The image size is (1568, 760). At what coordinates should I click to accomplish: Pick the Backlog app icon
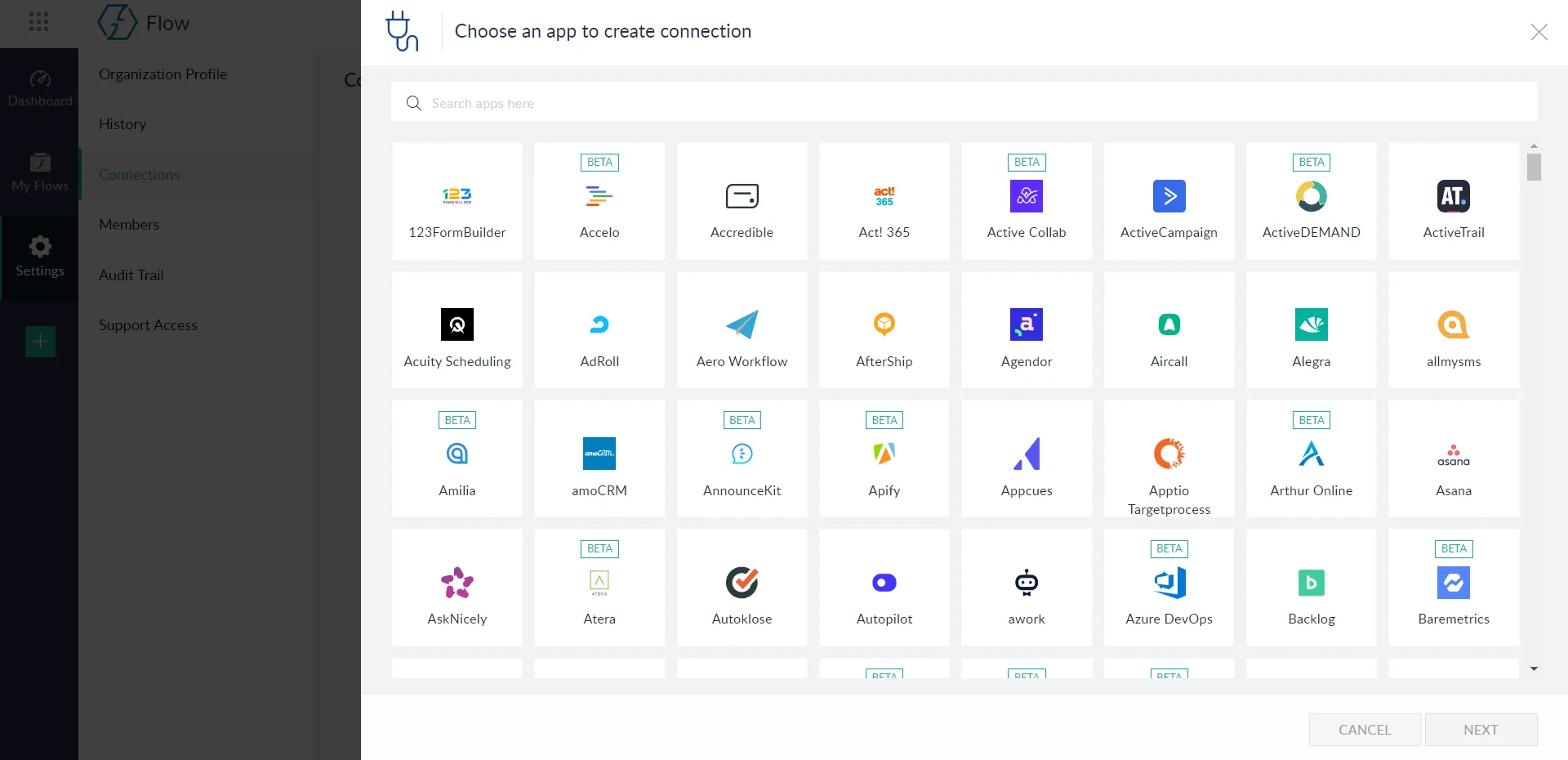click(1312, 583)
